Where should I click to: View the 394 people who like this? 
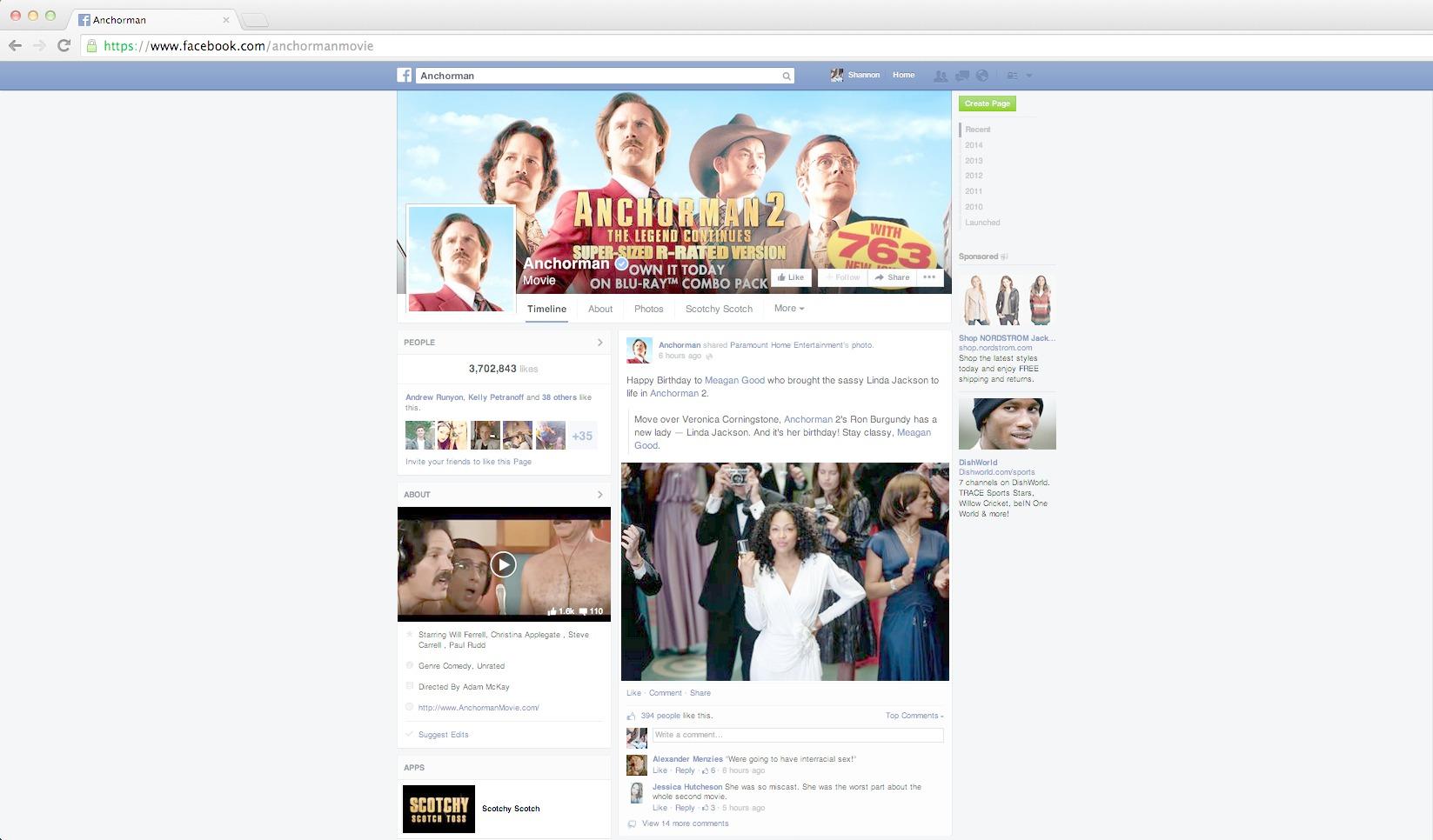pos(660,716)
